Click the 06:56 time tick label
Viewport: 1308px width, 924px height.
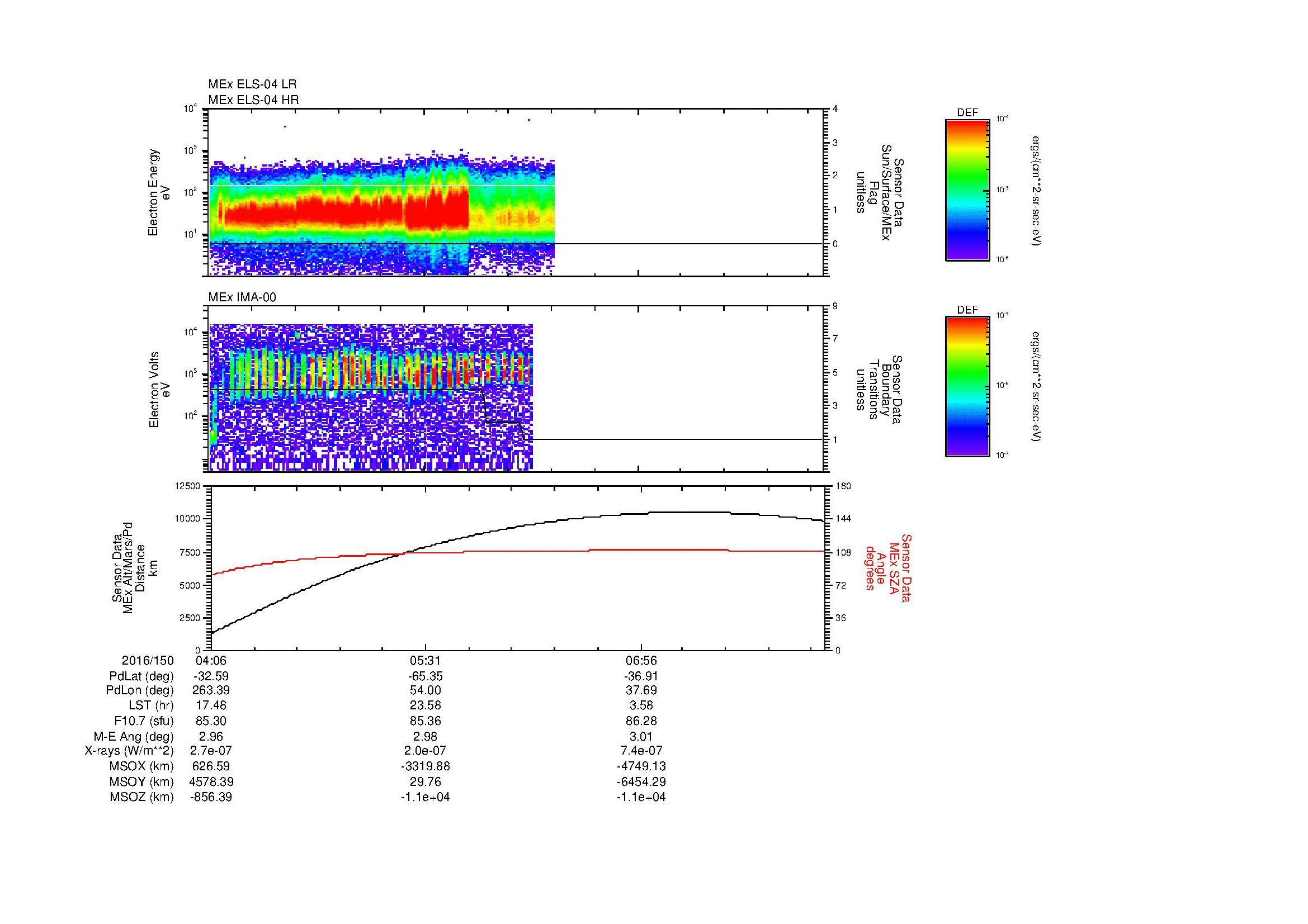(x=641, y=660)
